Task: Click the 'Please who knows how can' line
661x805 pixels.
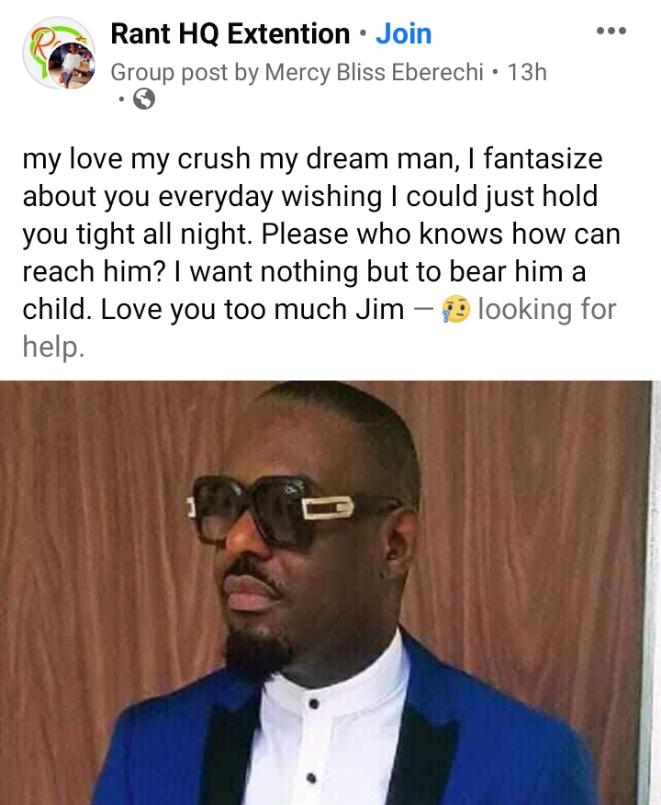Action: [441, 235]
